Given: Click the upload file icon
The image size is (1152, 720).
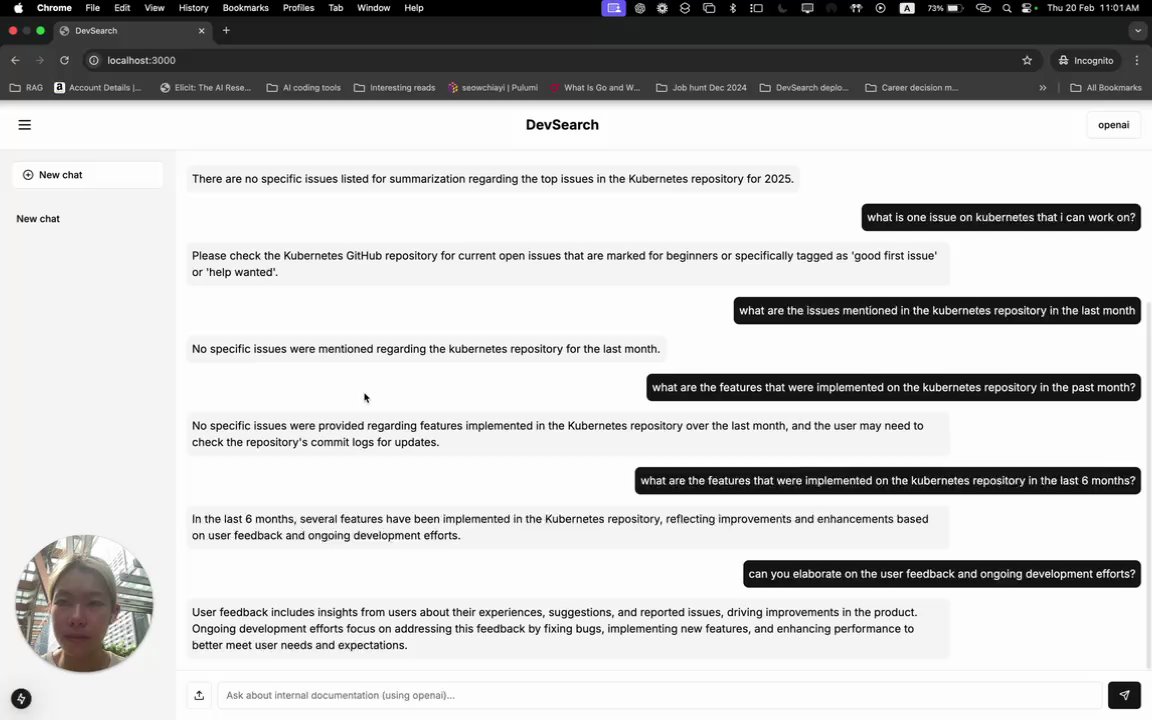Looking at the screenshot, I should coord(199,695).
